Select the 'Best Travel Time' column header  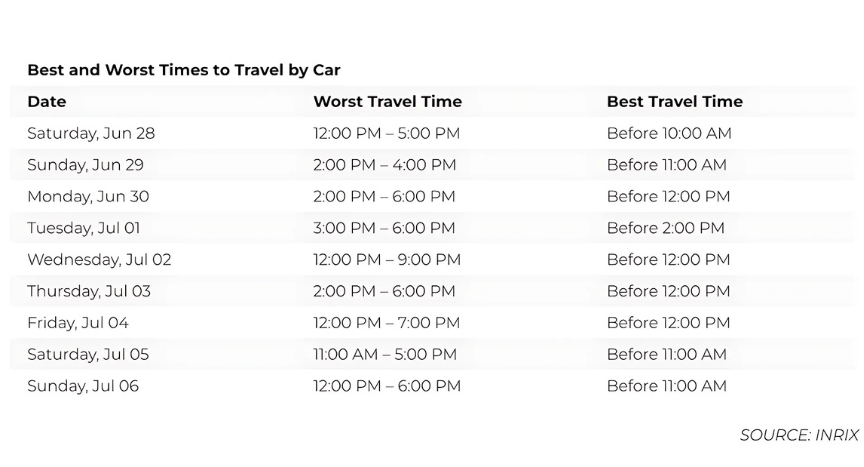[674, 101]
